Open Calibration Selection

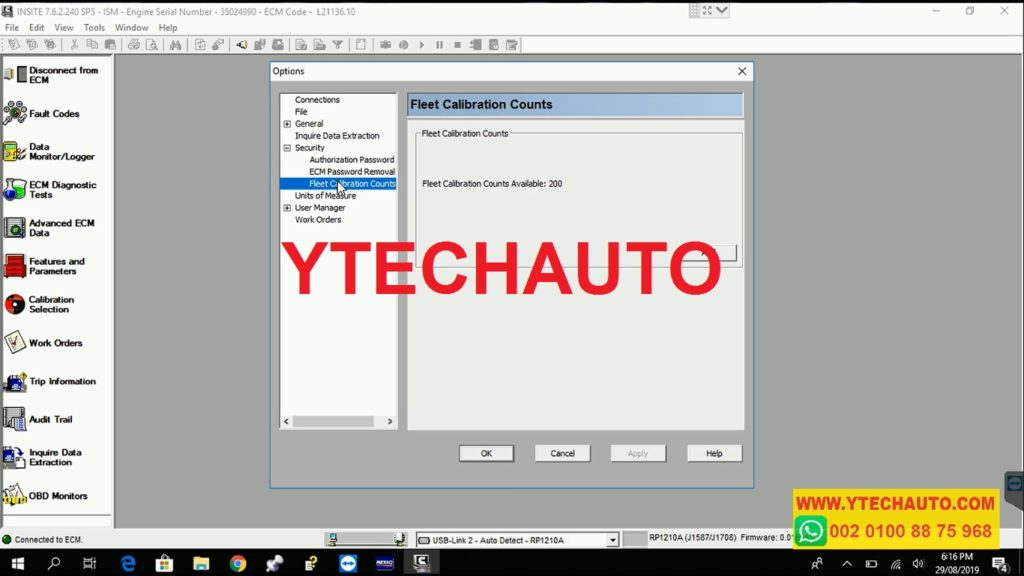[48, 304]
